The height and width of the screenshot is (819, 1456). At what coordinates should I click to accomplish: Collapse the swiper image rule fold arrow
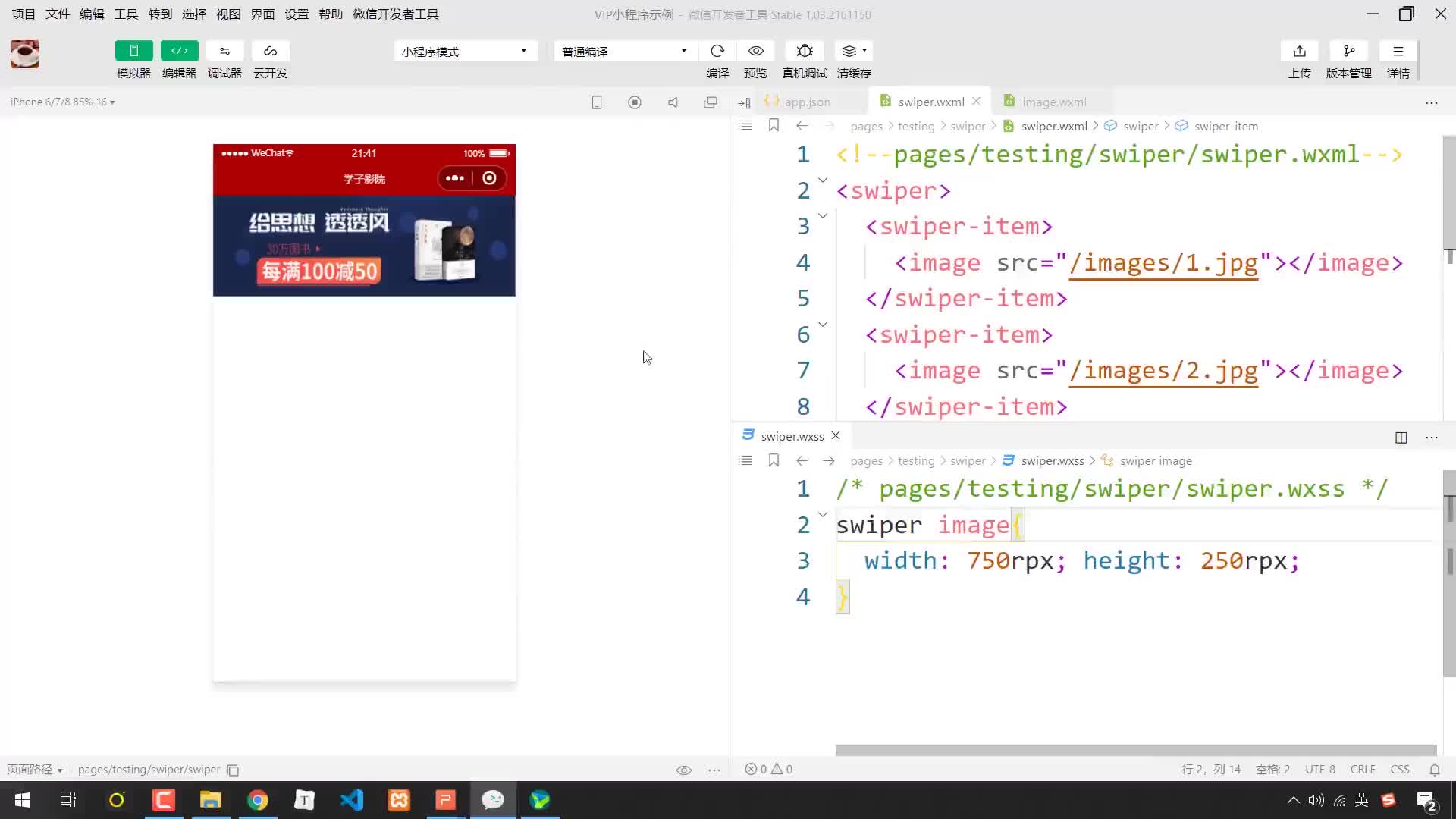point(823,514)
